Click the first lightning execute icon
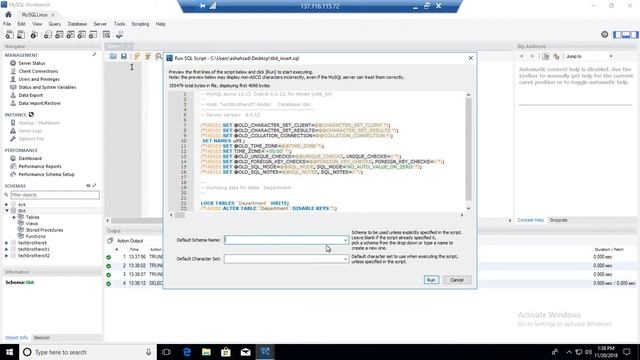Viewport: 640px width, 360px height. tap(137, 56)
